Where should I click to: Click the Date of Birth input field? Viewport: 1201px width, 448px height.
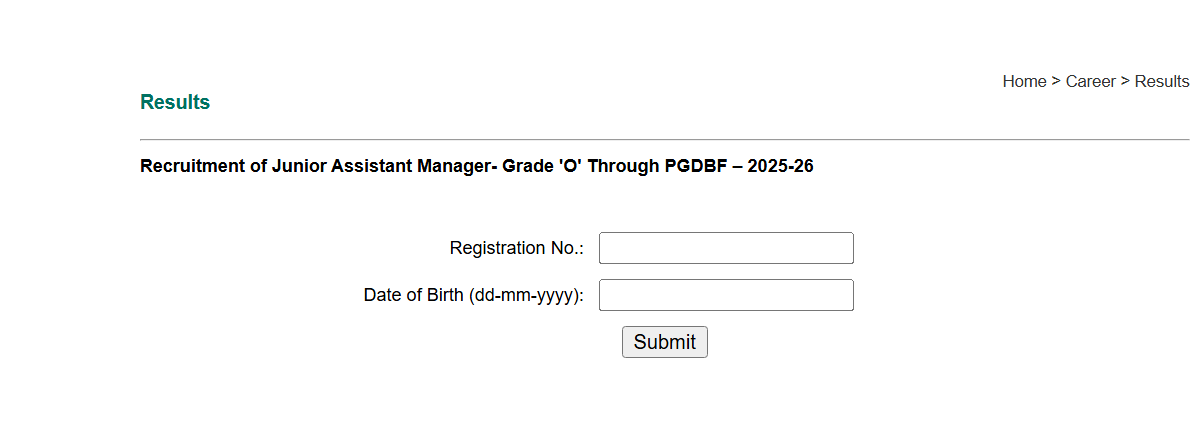point(726,295)
